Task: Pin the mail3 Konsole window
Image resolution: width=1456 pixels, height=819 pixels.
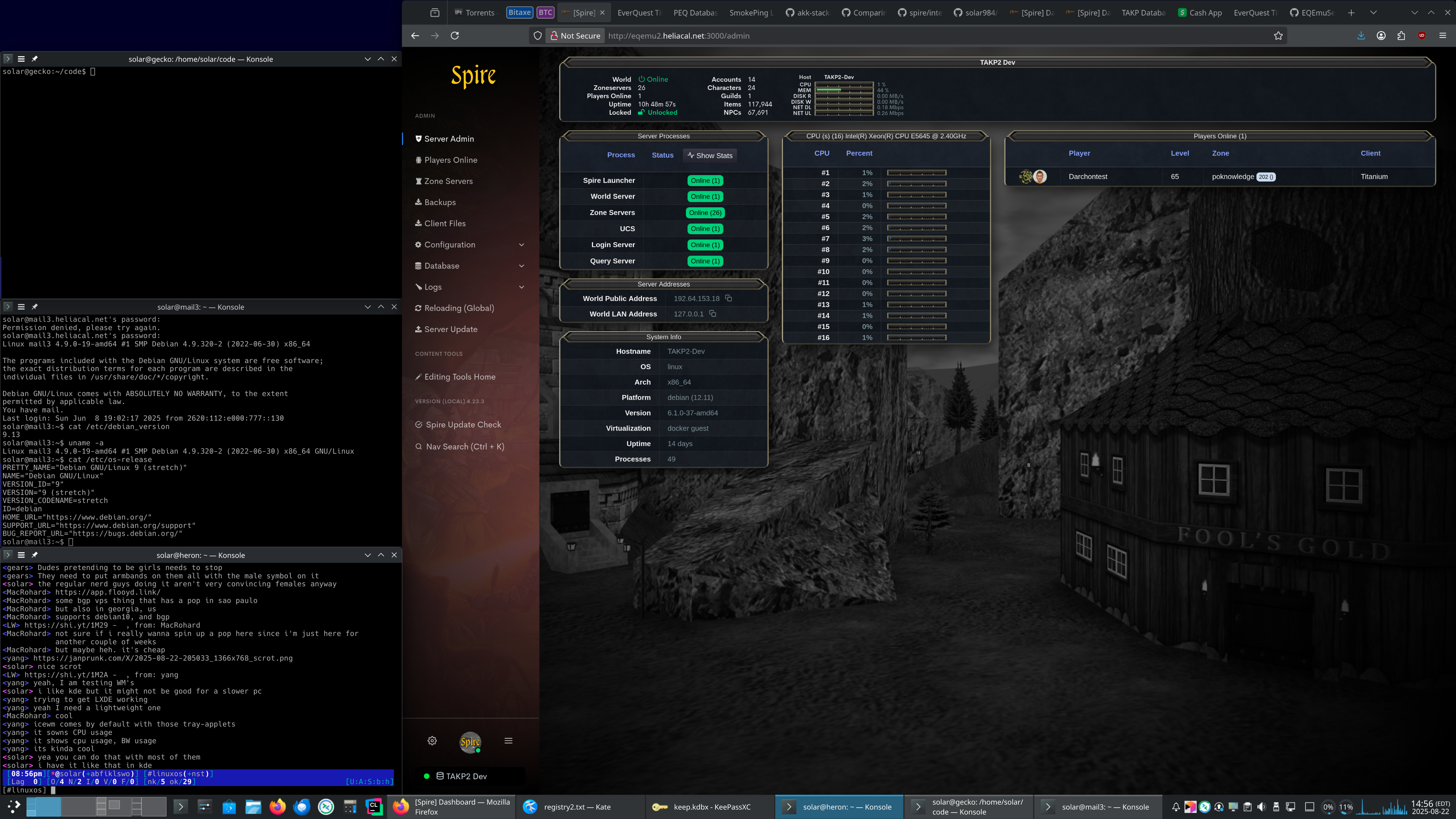Action: point(35,307)
